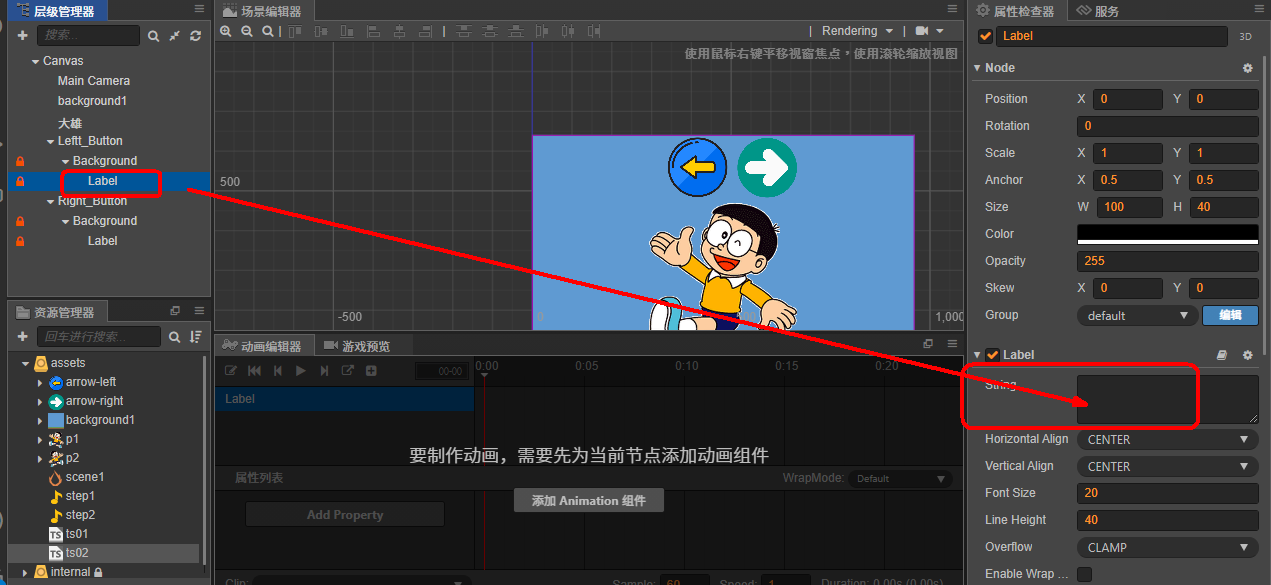Open the scene editor panel menu

[x=954, y=9]
